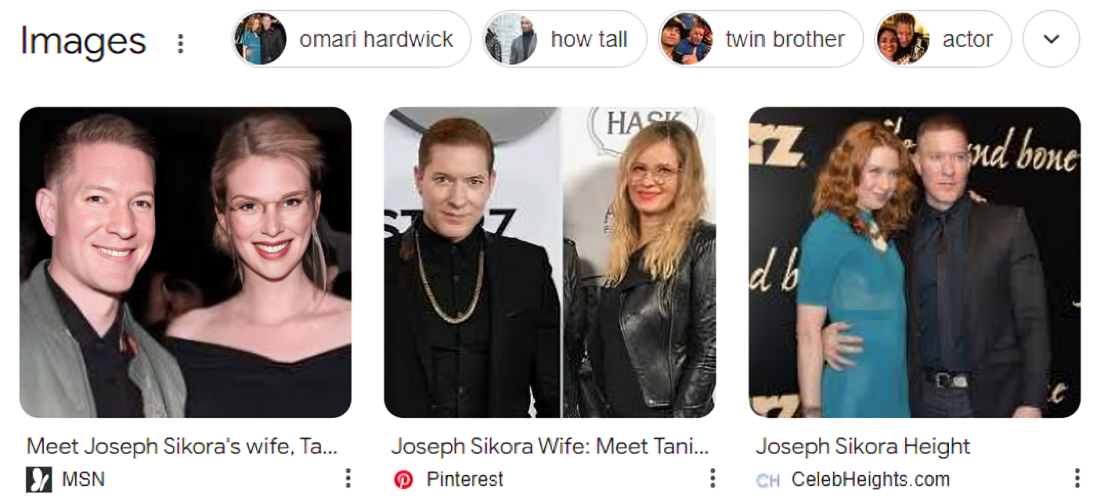The image size is (1115, 504).
Task: Open three-dot menu for the MSN result
Action: coord(348,478)
